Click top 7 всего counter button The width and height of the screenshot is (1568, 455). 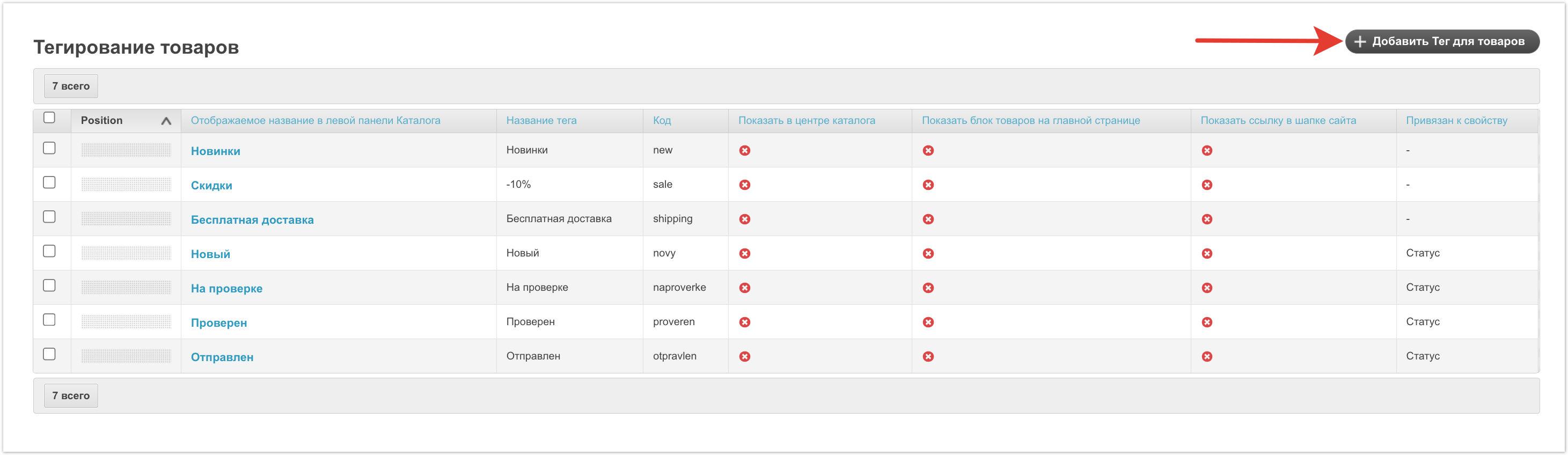(x=71, y=86)
